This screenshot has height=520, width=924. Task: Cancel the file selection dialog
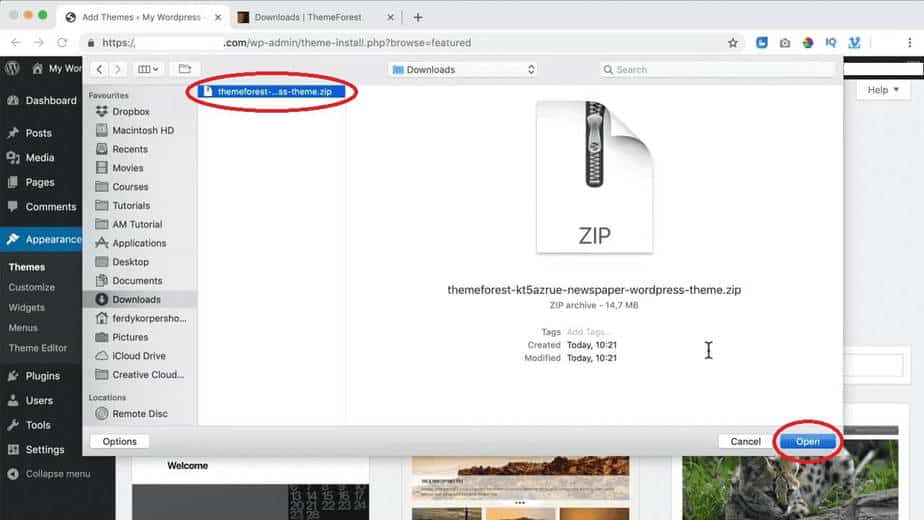click(745, 441)
